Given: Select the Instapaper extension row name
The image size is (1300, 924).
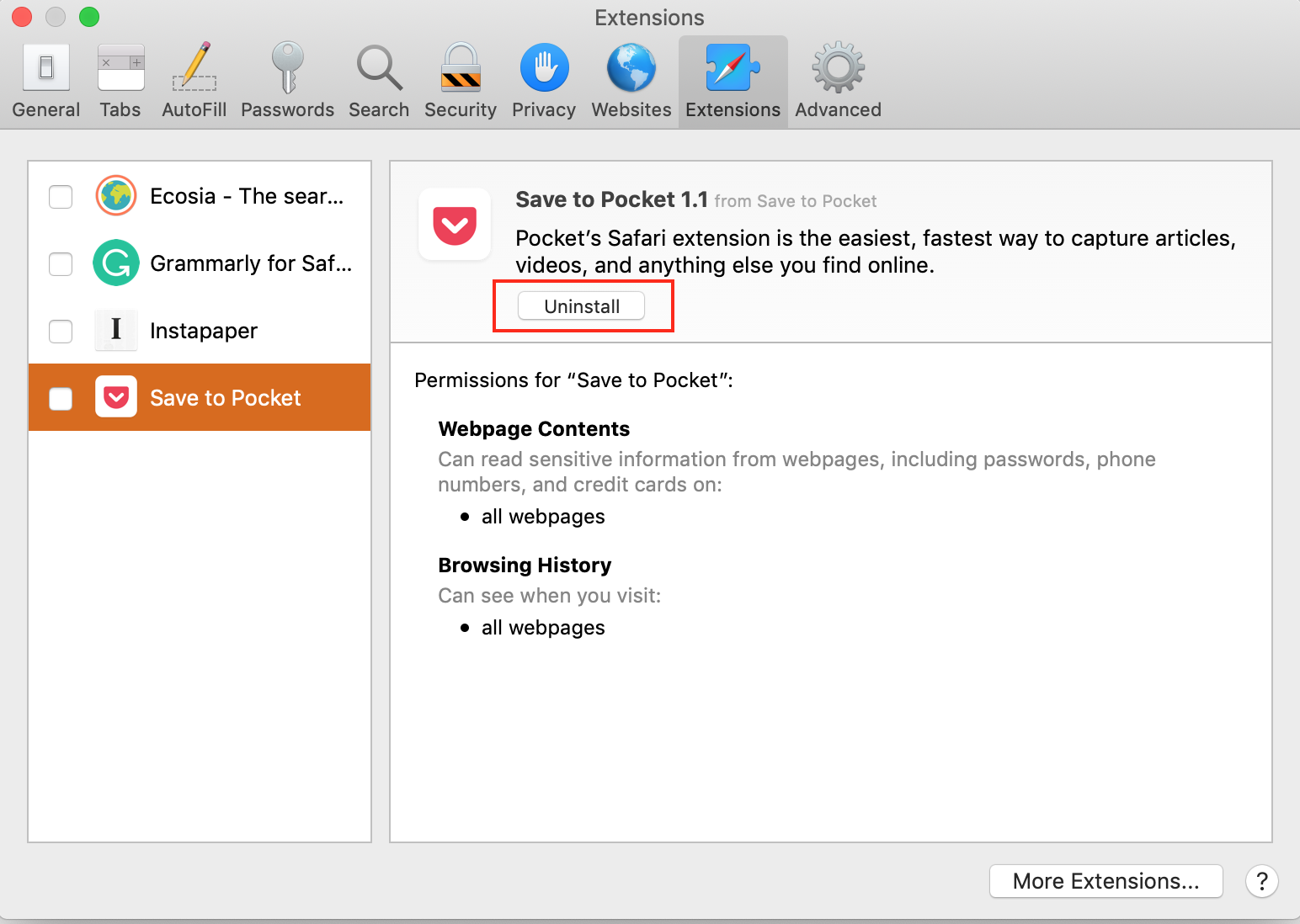Looking at the screenshot, I should 204,331.
